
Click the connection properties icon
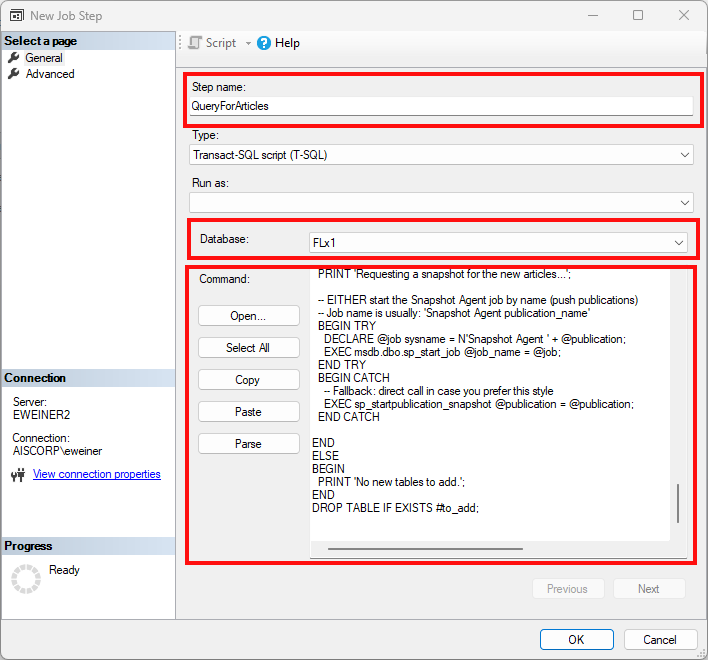click(x=18, y=475)
